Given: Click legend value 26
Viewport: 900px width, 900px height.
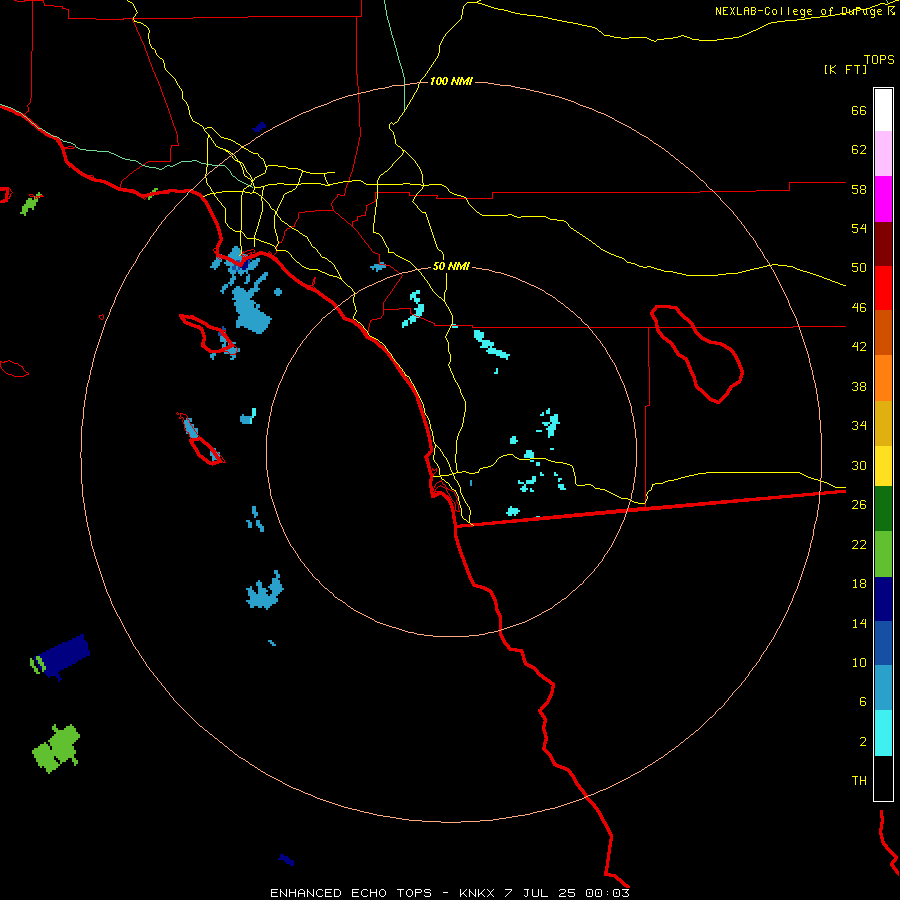Looking at the screenshot, I should pyautogui.click(x=859, y=505).
